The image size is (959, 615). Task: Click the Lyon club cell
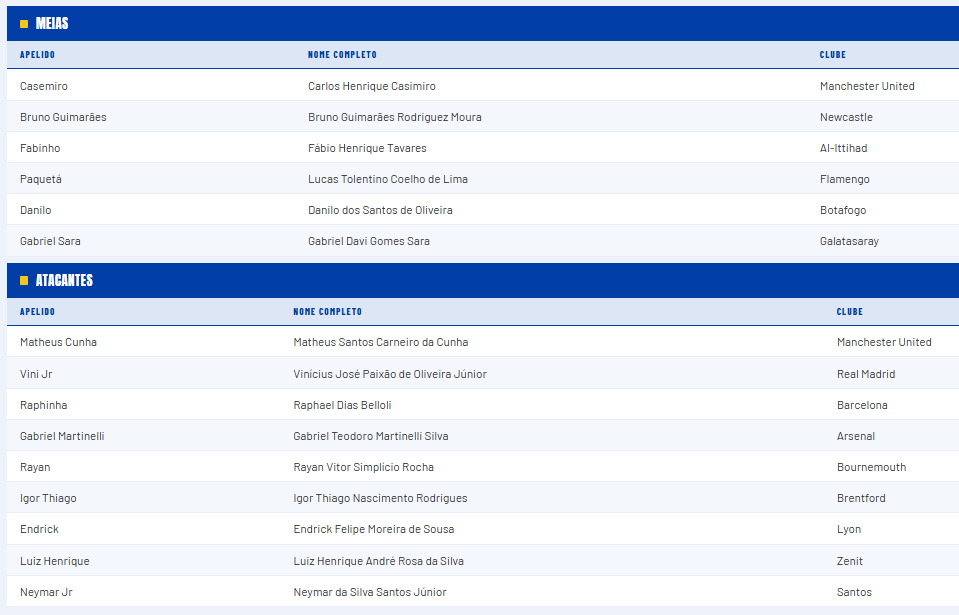tap(848, 529)
